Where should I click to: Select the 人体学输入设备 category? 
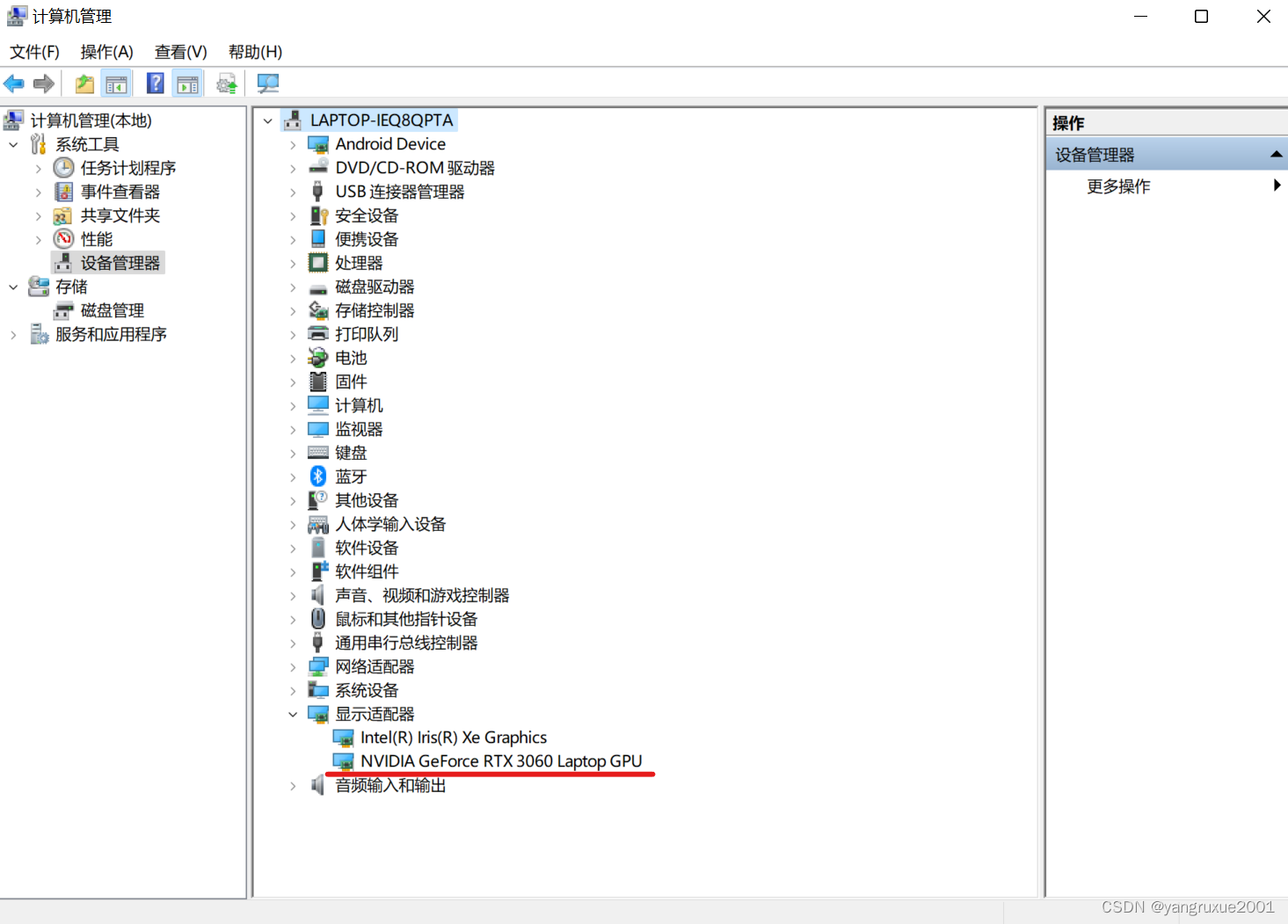point(390,524)
